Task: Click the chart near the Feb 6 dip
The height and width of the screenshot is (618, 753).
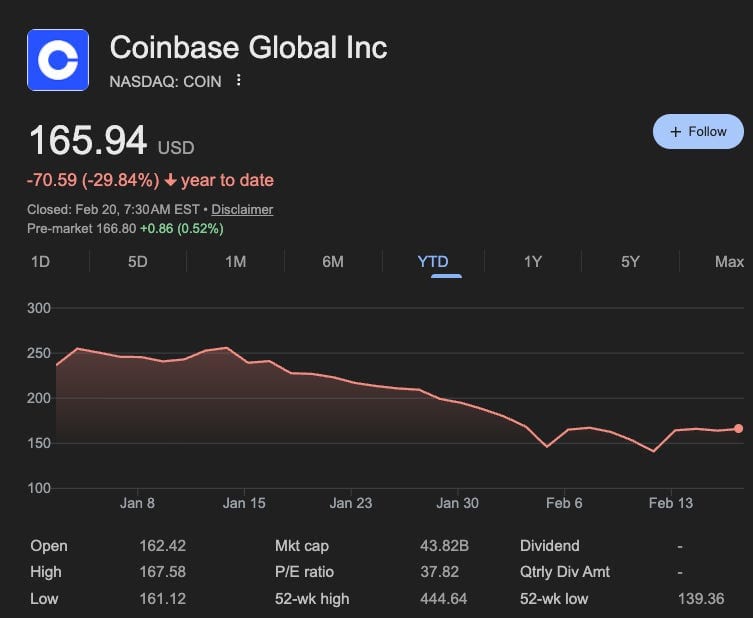Action: (547, 445)
